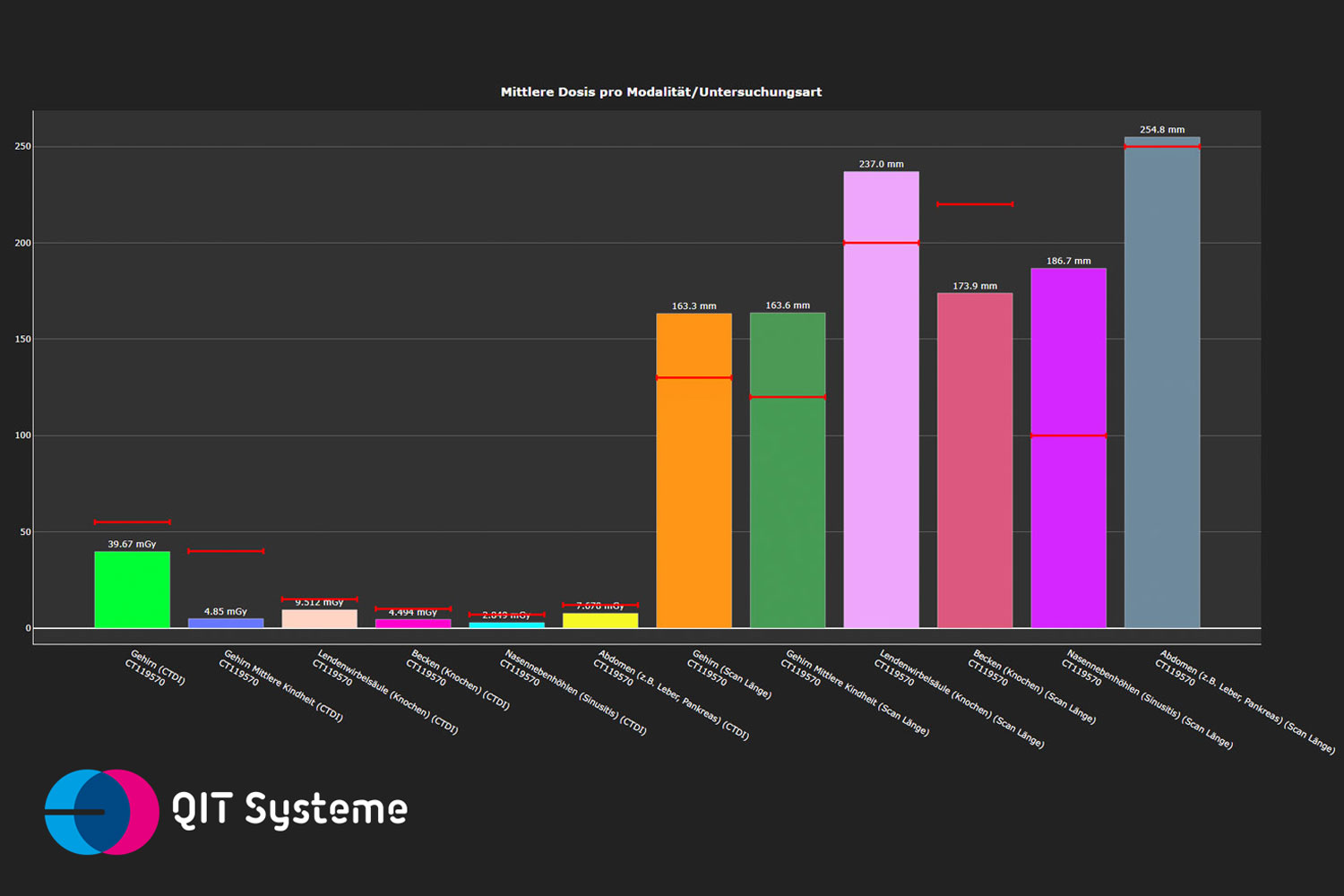Screen dimensions: 1344x896
Task: Select the bright green Gehirn (CTDI) bar
Action: [132, 590]
